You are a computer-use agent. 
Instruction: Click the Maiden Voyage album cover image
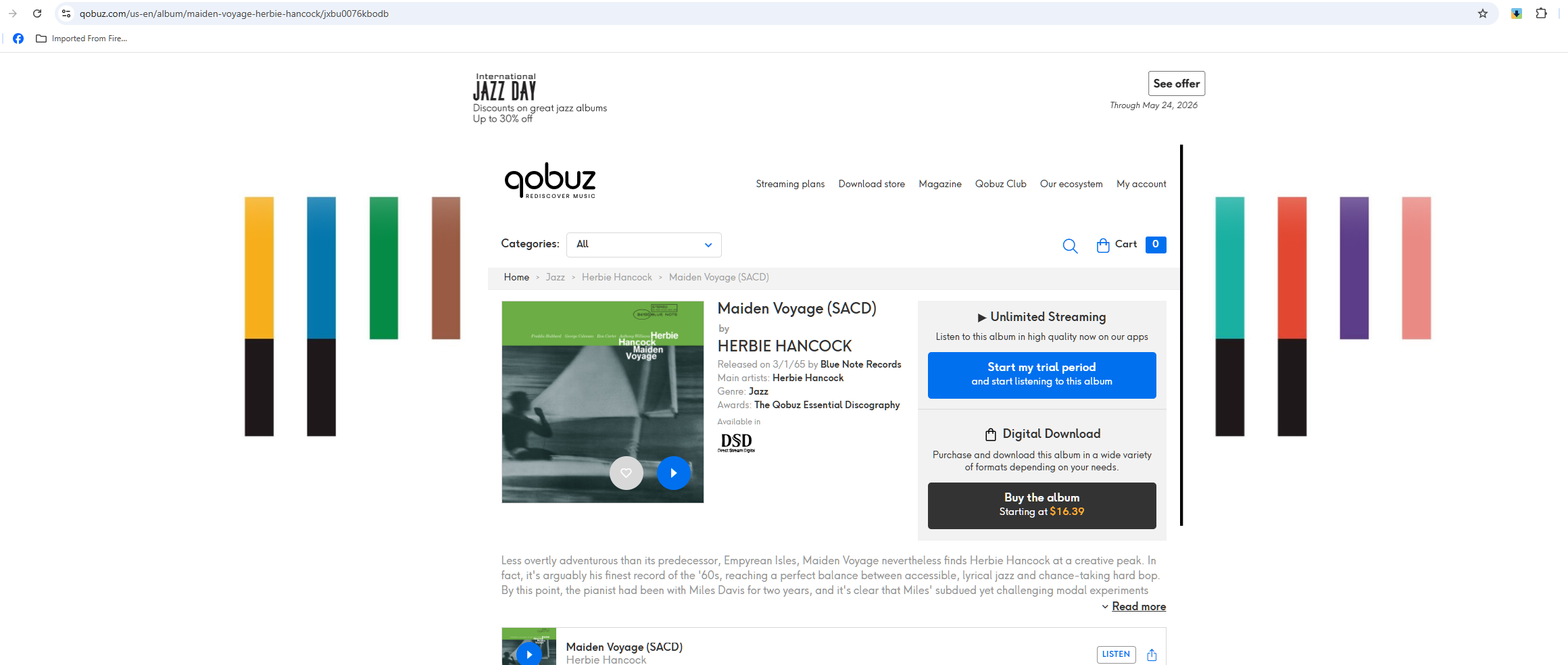point(603,402)
